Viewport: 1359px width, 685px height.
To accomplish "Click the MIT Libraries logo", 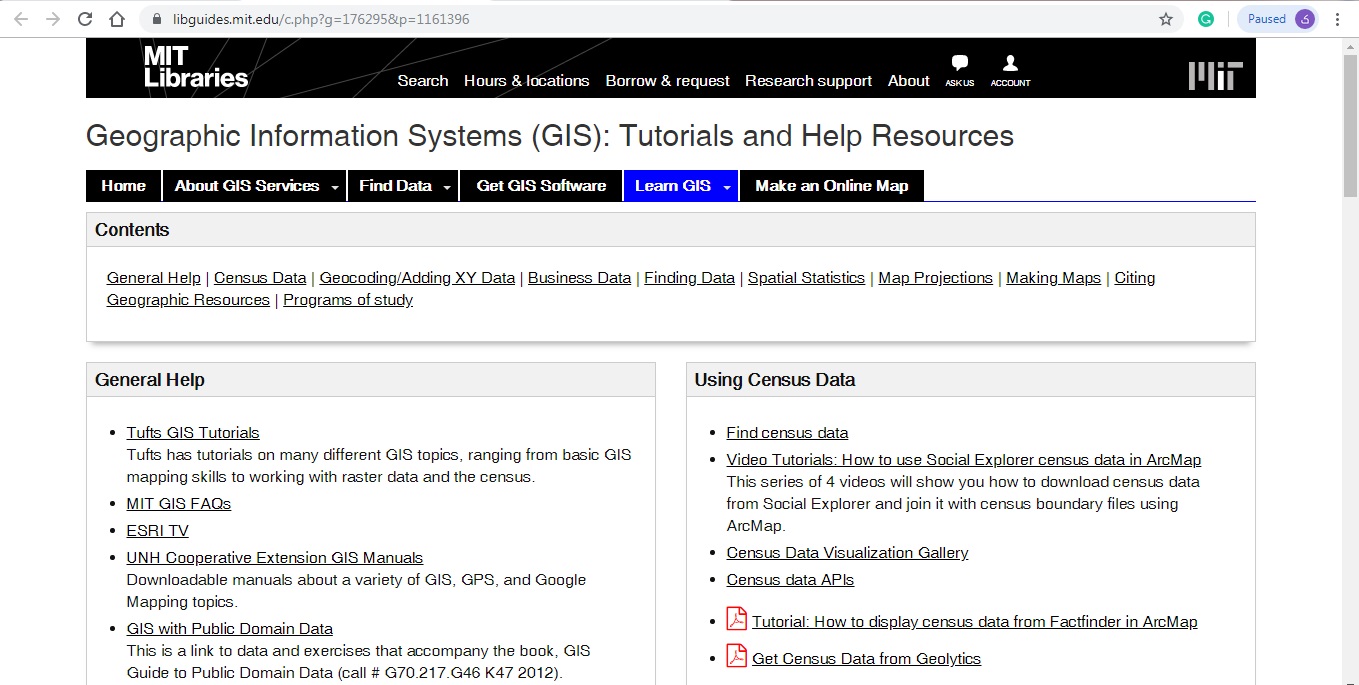I will click(x=196, y=67).
